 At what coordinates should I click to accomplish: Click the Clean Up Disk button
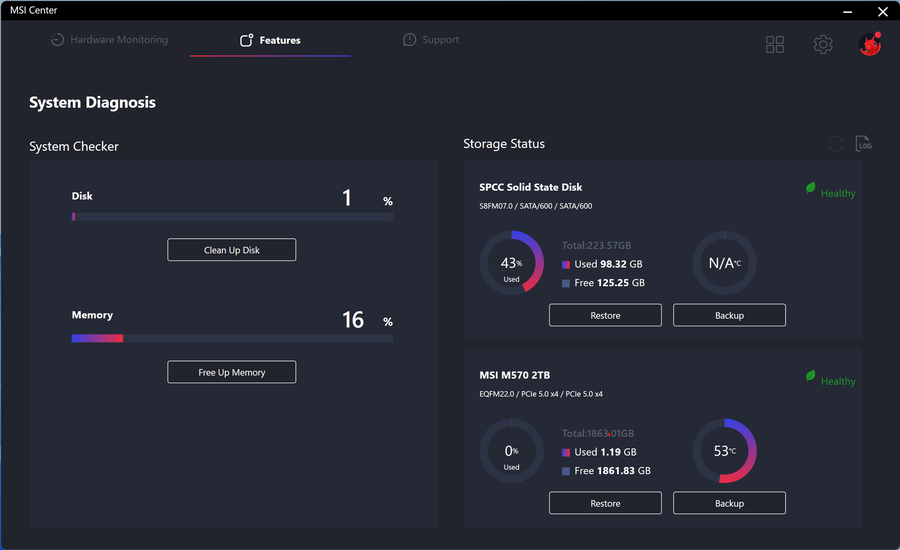coord(232,250)
